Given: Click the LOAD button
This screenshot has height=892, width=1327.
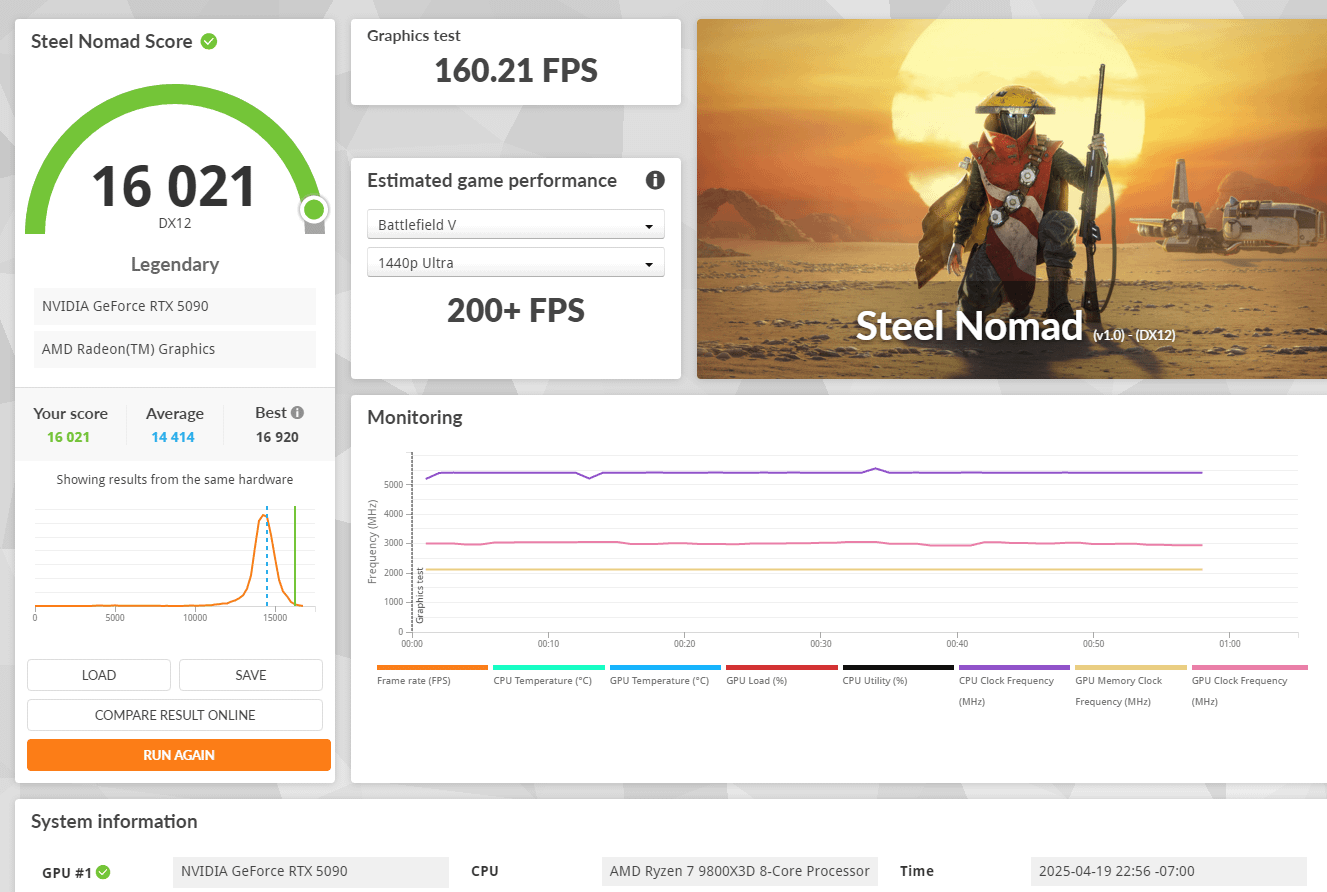Looking at the screenshot, I should (99, 675).
